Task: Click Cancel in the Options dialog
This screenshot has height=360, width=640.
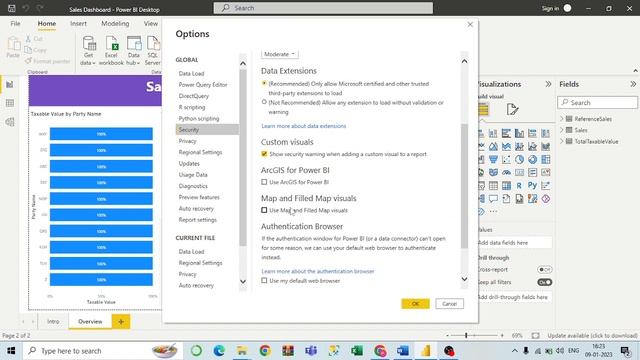Action: [x=449, y=304]
